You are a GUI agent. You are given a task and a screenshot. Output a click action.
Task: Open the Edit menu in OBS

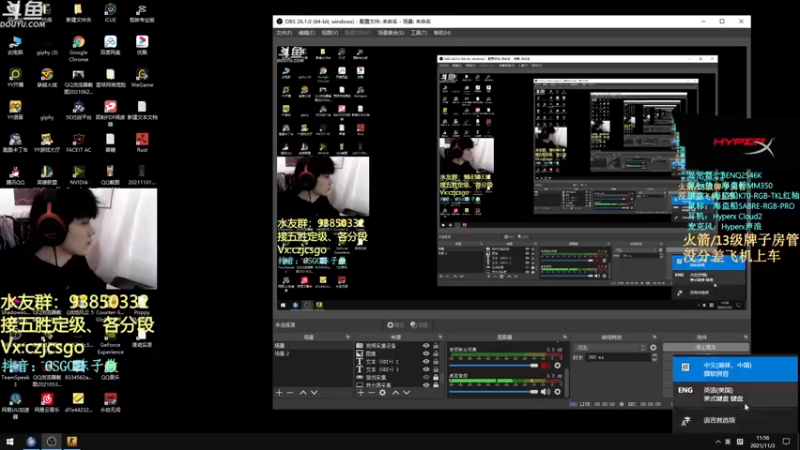pos(307,33)
